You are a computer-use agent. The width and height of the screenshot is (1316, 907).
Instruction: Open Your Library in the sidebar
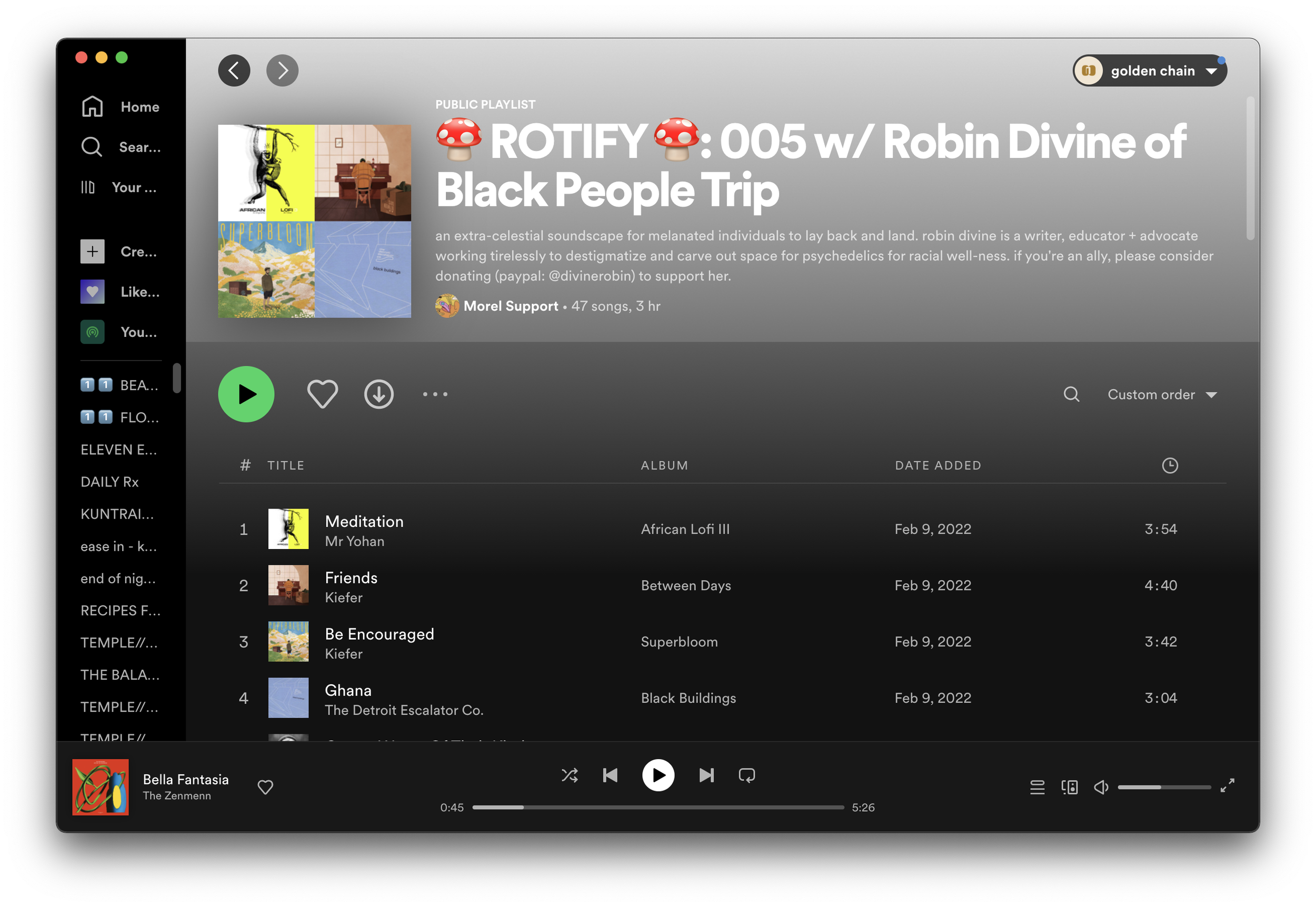point(118,187)
